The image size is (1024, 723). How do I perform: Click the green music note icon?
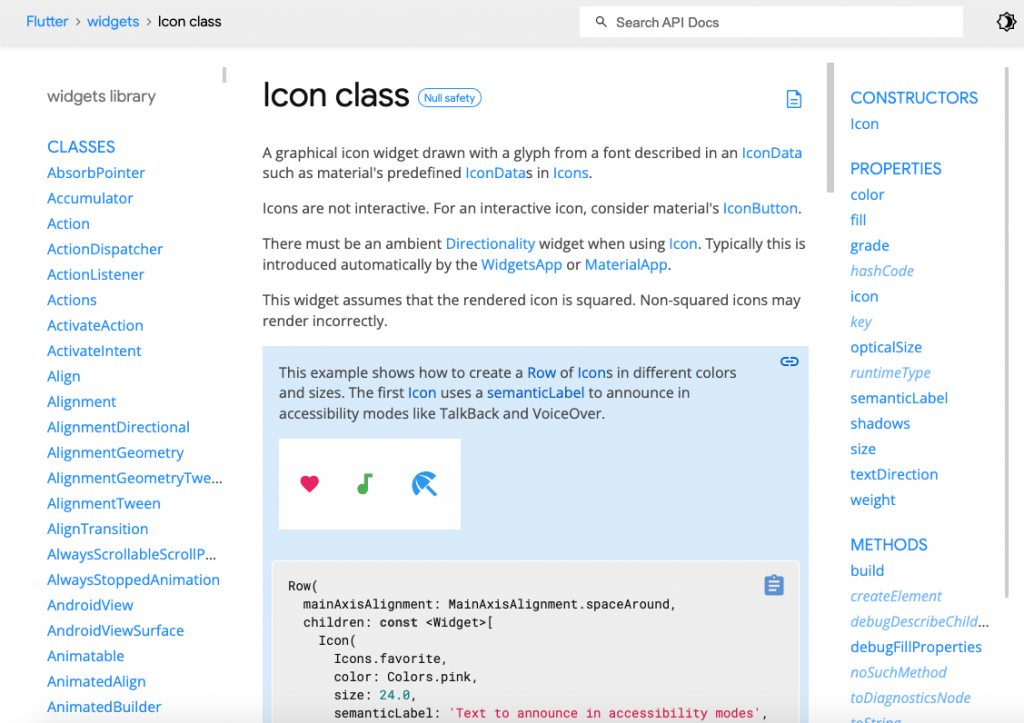pos(365,483)
